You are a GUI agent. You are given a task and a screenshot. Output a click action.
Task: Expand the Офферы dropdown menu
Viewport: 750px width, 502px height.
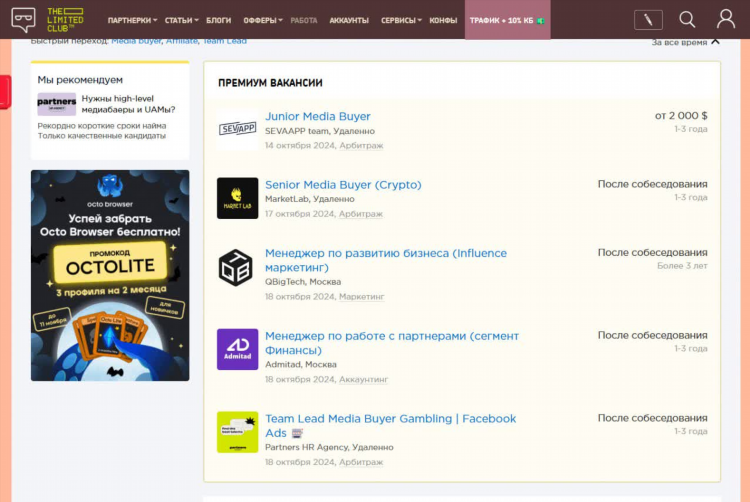263,21
